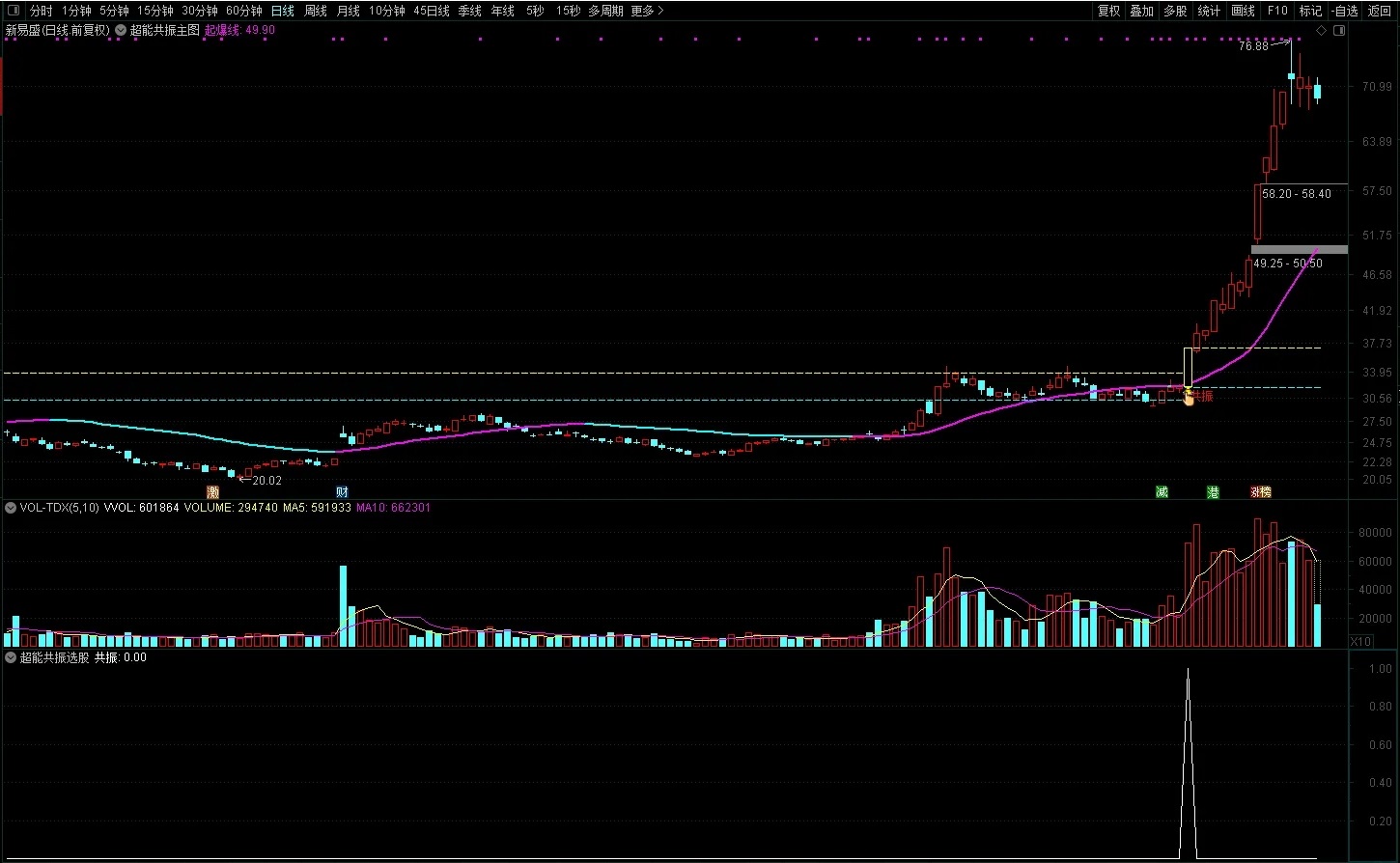Screen dimensions: 1400x863
Task: Select the 5秒 period
Action: pyautogui.click(x=535, y=11)
